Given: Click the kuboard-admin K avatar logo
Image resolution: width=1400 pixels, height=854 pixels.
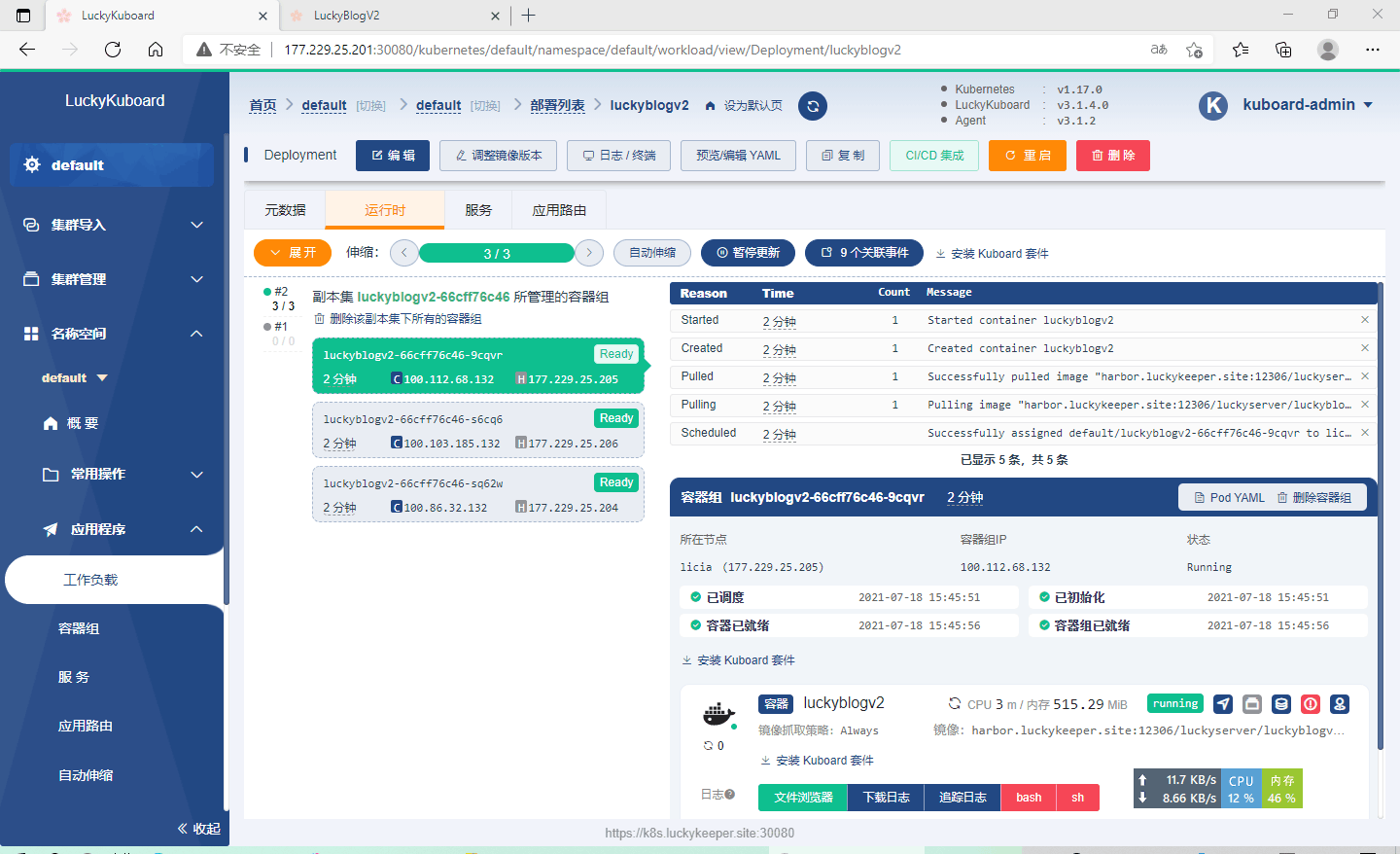Looking at the screenshot, I should 1213,106.
